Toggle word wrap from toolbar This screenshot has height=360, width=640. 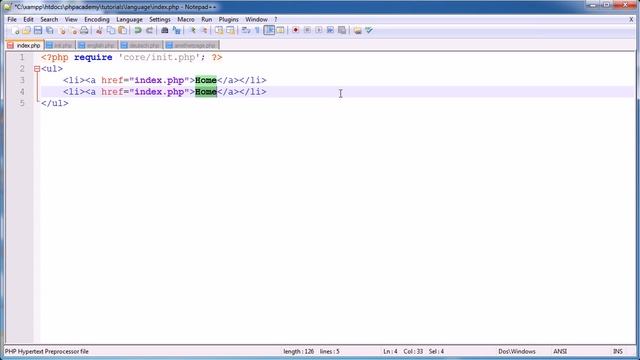tap(246, 31)
